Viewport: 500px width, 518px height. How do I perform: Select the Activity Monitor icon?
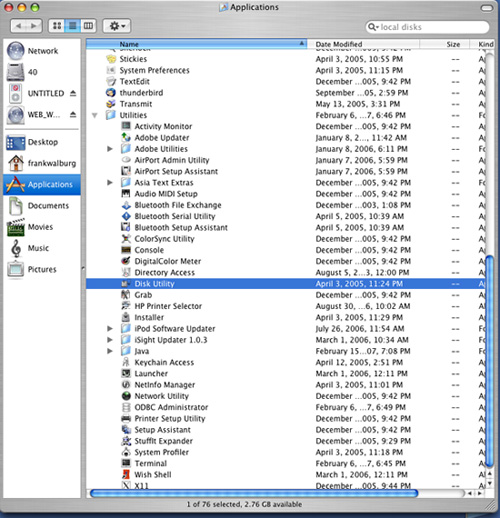click(126, 126)
